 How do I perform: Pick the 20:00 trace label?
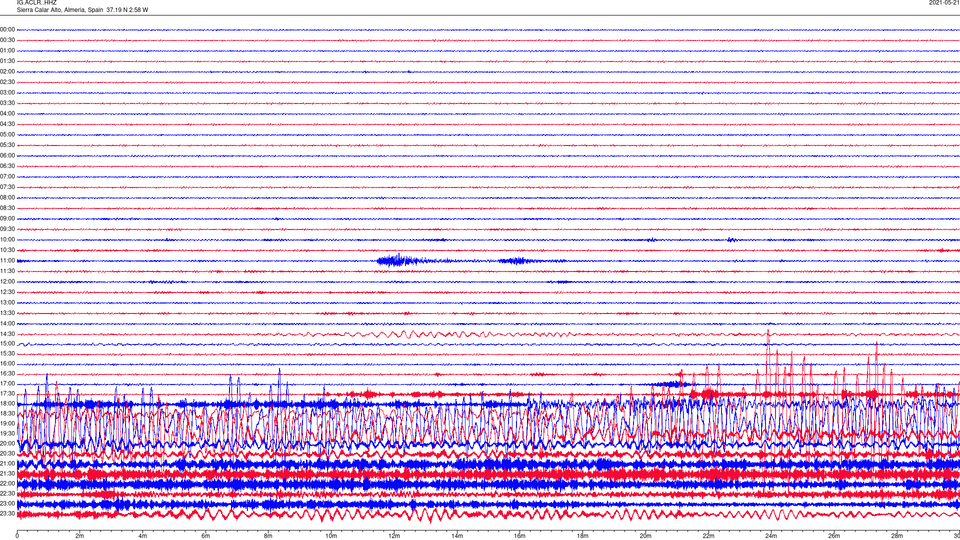click(x=7, y=443)
